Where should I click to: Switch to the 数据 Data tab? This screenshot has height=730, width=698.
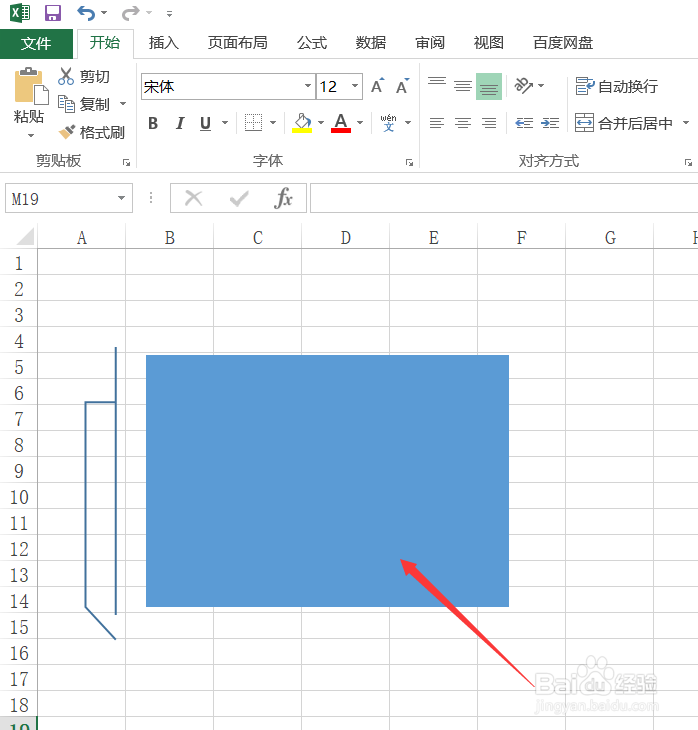tap(371, 43)
